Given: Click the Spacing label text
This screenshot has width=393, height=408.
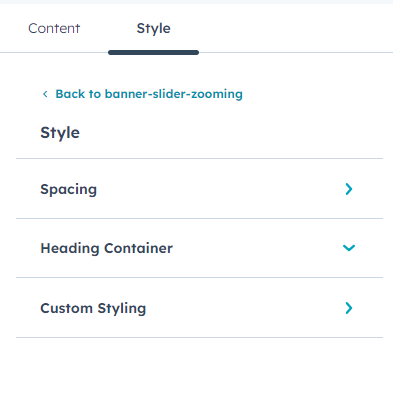Looking at the screenshot, I should coord(69,190).
